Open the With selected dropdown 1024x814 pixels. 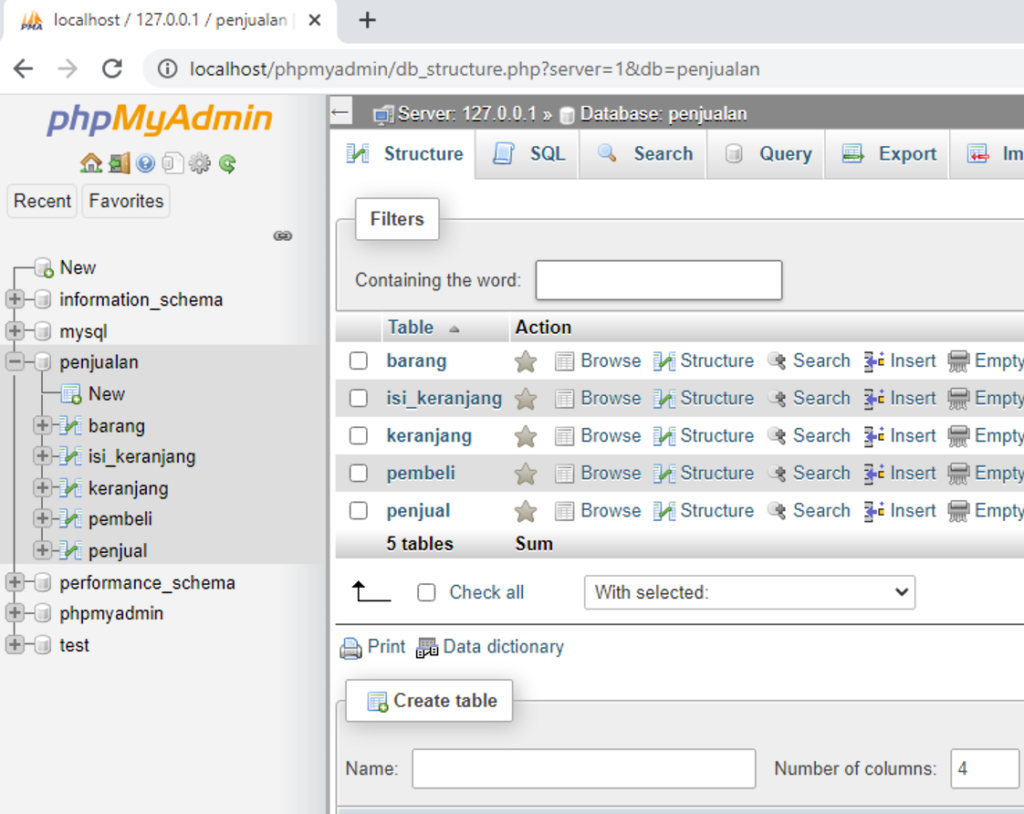coord(750,593)
